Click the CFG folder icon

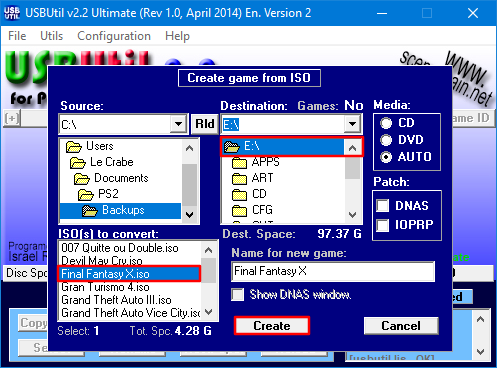click(239, 210)
